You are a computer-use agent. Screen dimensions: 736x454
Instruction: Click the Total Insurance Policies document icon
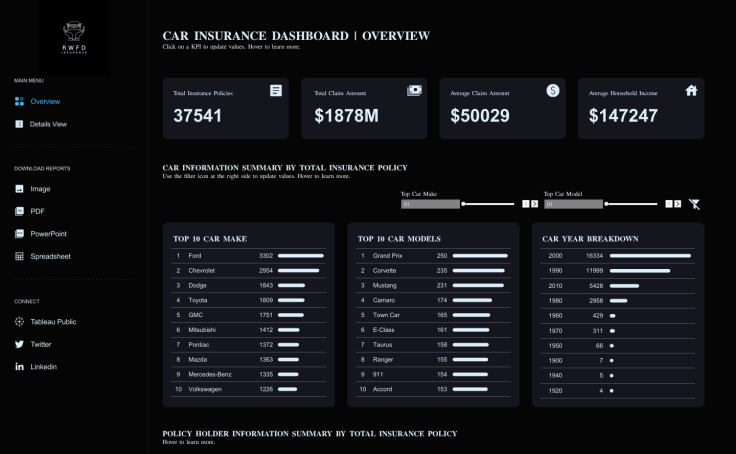[x=276, y=91]
